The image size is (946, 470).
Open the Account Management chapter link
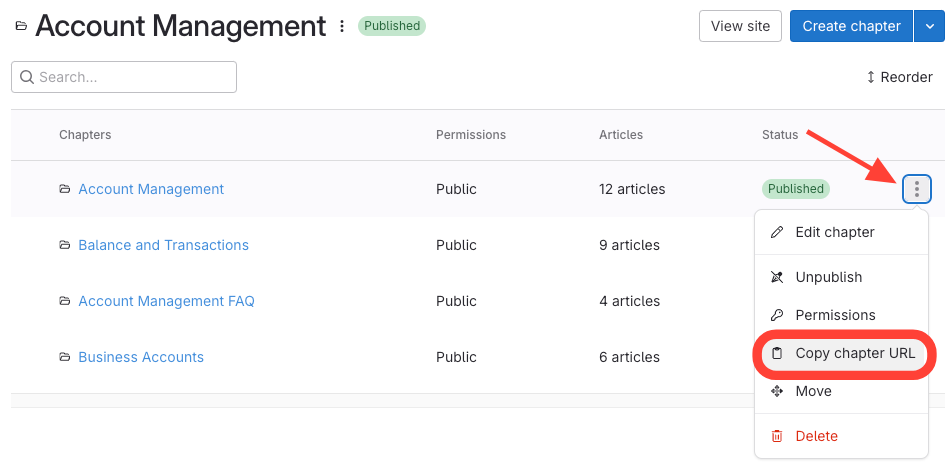pos(151,189)
